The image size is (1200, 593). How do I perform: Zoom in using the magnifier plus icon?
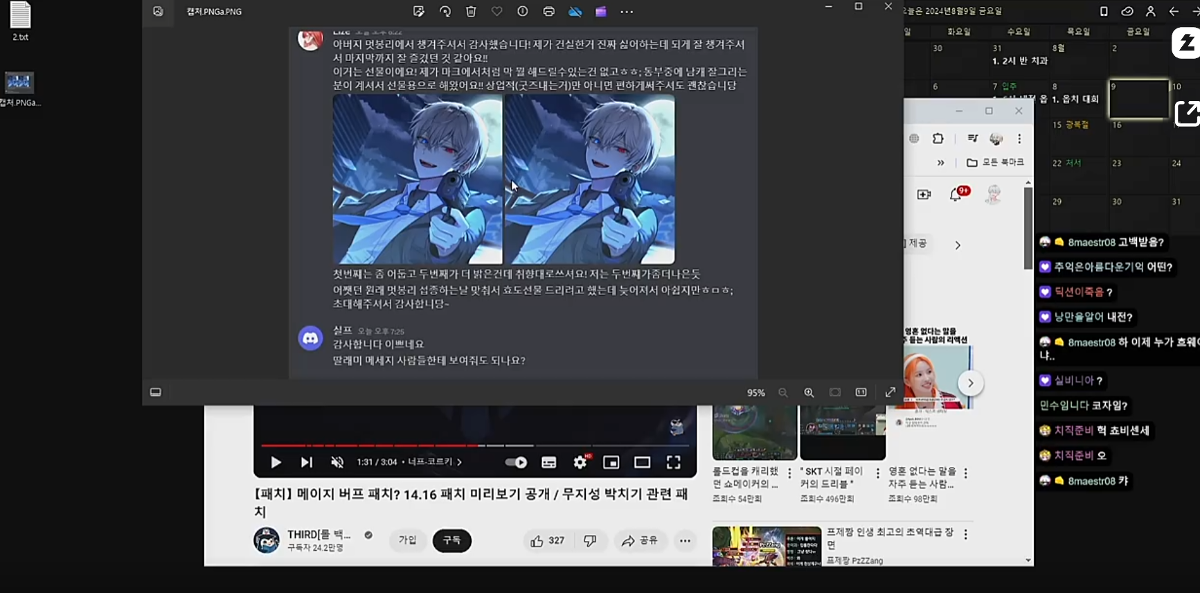pos(809,392)
